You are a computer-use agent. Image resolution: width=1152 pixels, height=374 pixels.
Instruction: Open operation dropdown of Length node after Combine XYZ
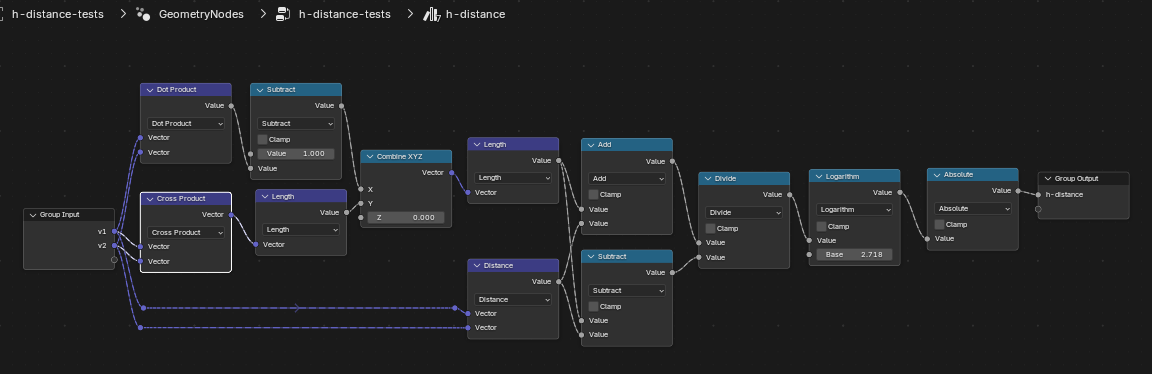click(x=514, y=177)
